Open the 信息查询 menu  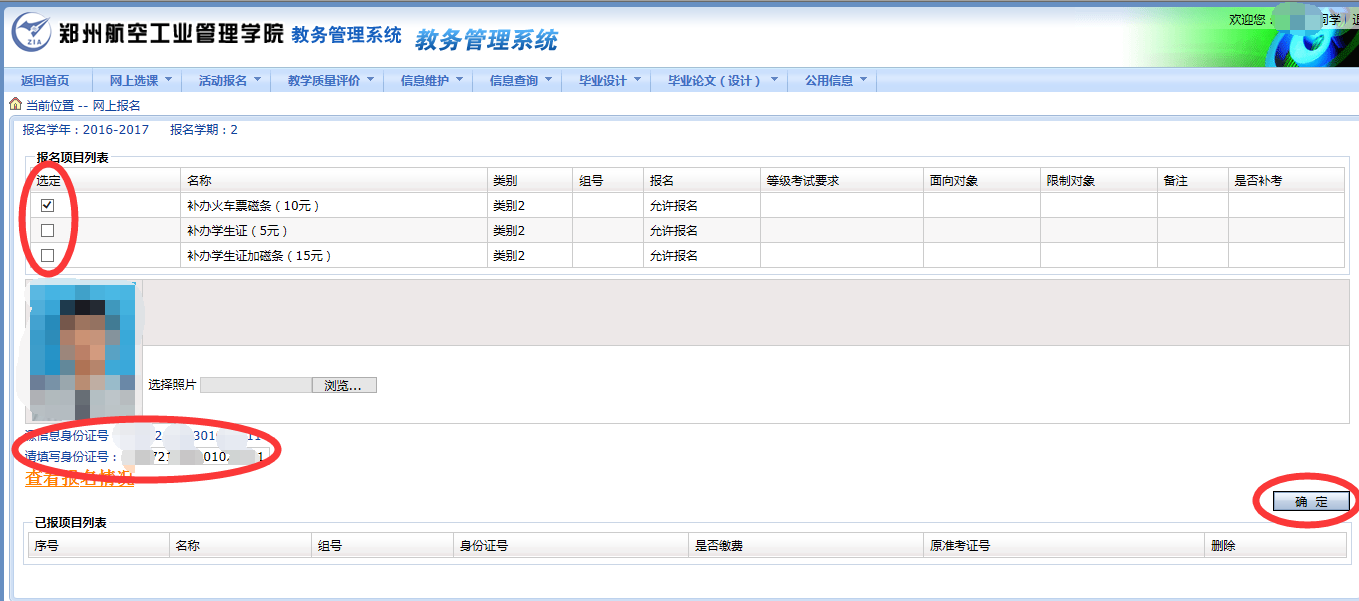pos(520,80)
